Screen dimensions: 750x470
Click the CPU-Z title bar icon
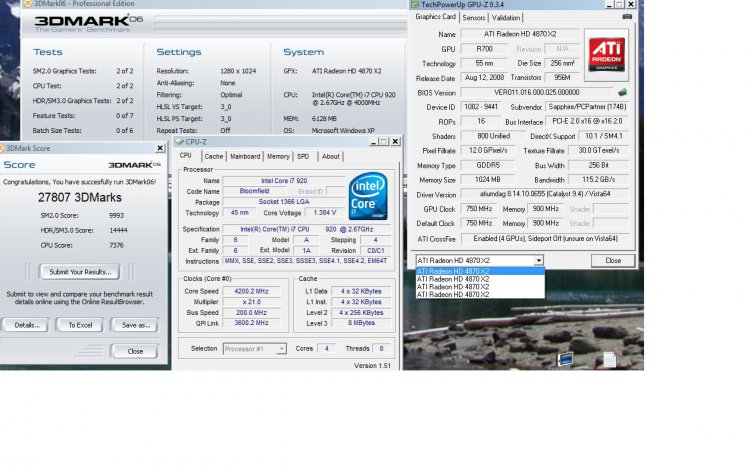(180, 142)
